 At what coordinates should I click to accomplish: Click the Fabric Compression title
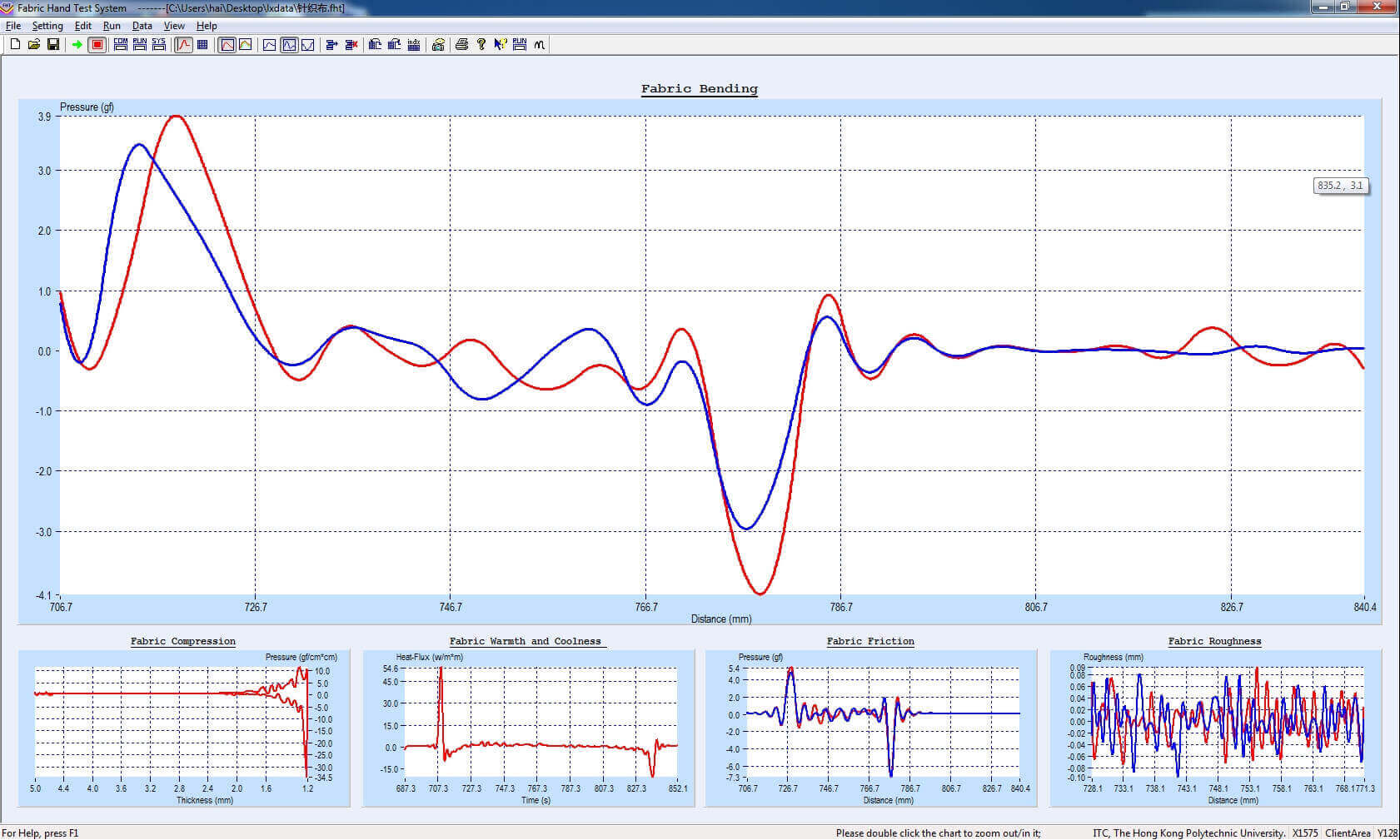point(183,641)
